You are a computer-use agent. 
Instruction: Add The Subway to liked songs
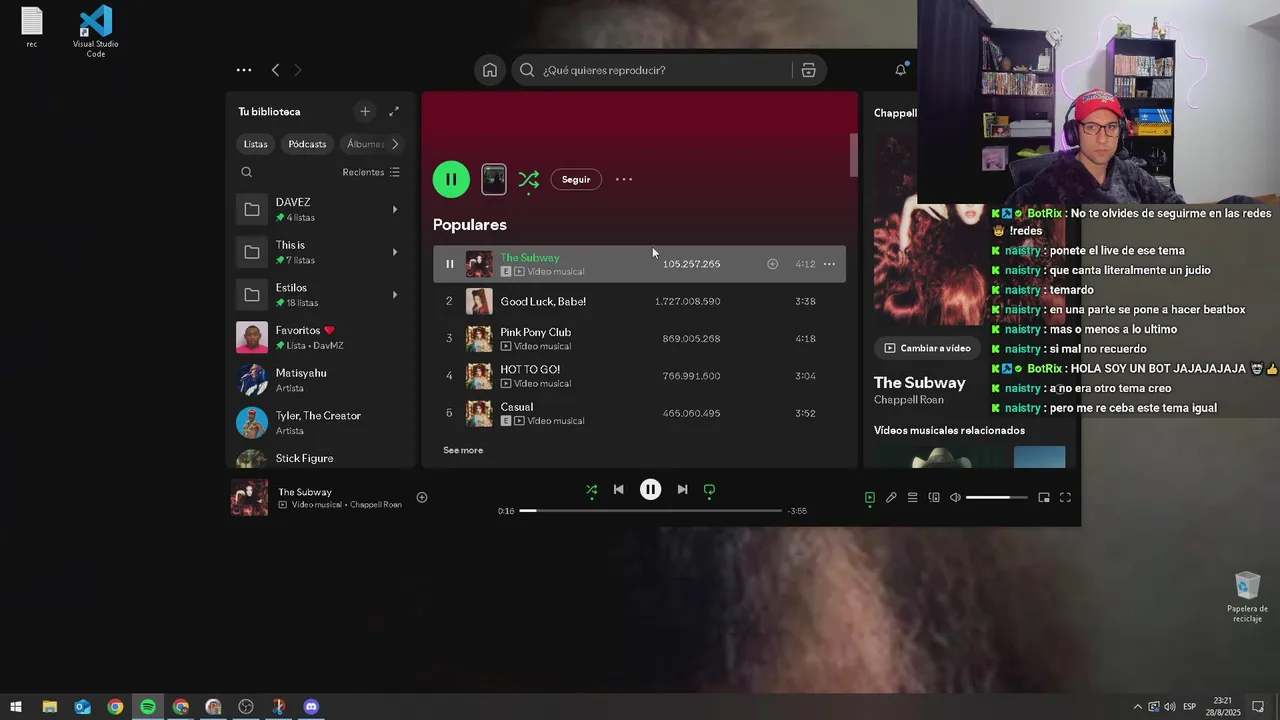[x=772, y=264]
